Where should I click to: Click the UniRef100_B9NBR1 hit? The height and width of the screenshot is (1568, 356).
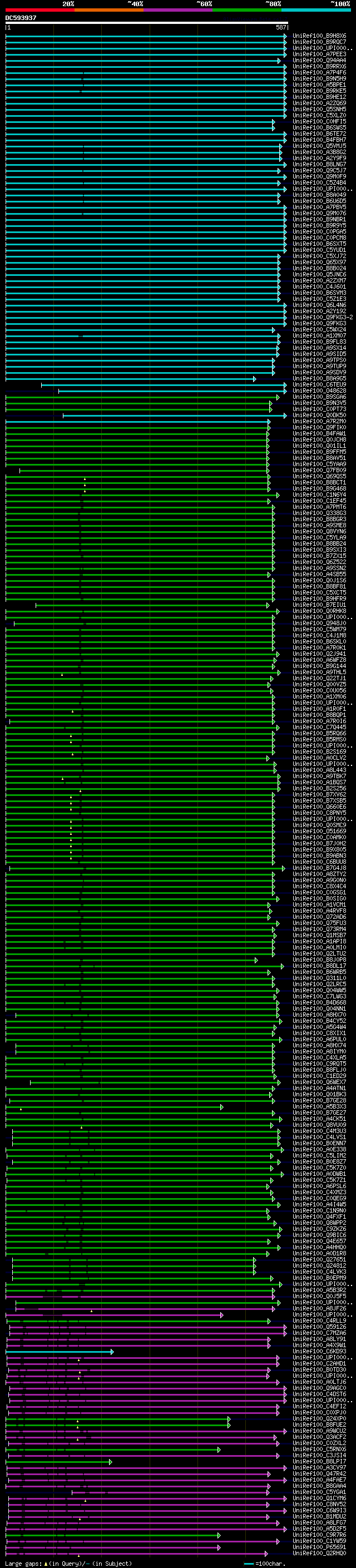click(319, 219)
